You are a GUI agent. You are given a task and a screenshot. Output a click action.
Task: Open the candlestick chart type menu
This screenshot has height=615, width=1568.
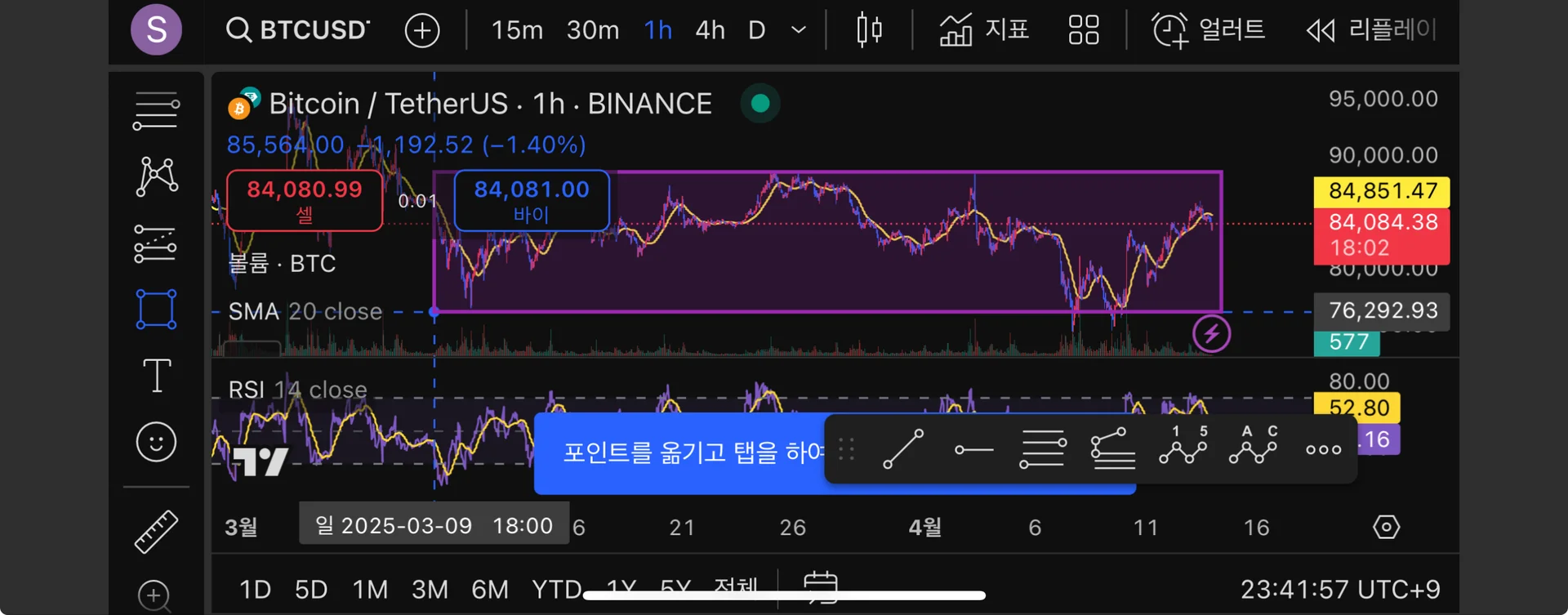point(869,30)
